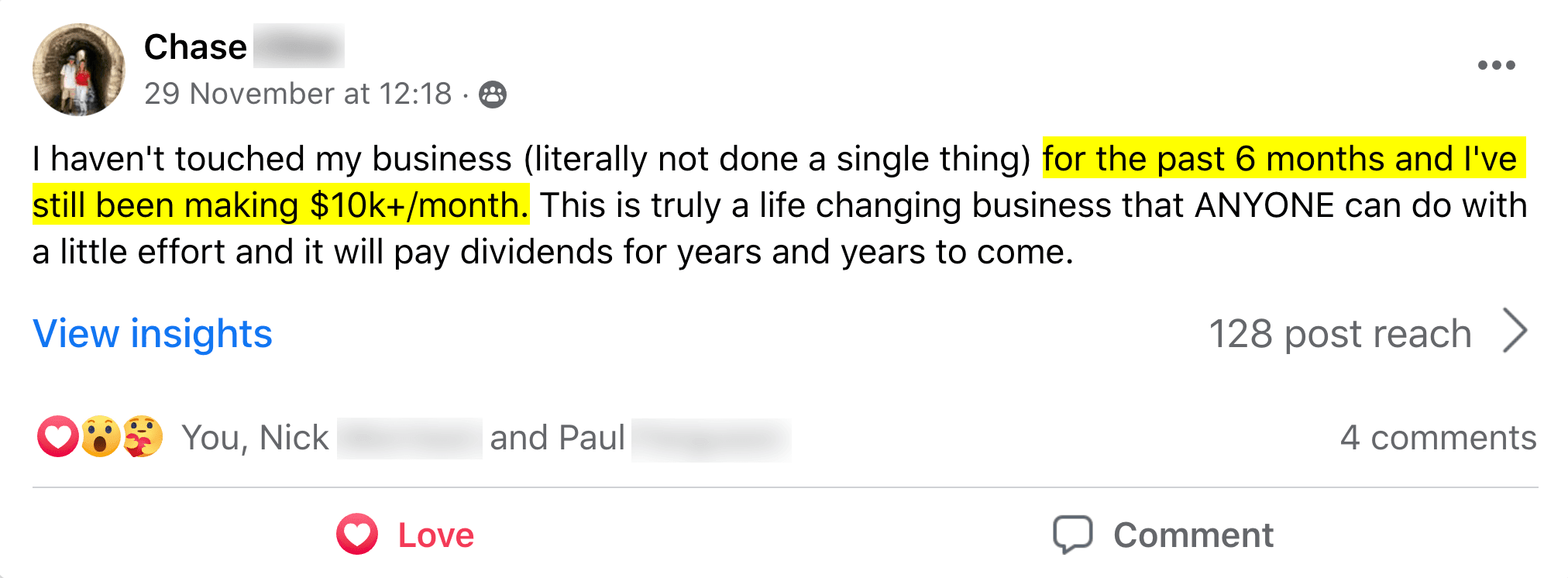This screenshot has width=1568, height=578.
Task: Click the group privacy audience icon
Action: pos(493,95)
